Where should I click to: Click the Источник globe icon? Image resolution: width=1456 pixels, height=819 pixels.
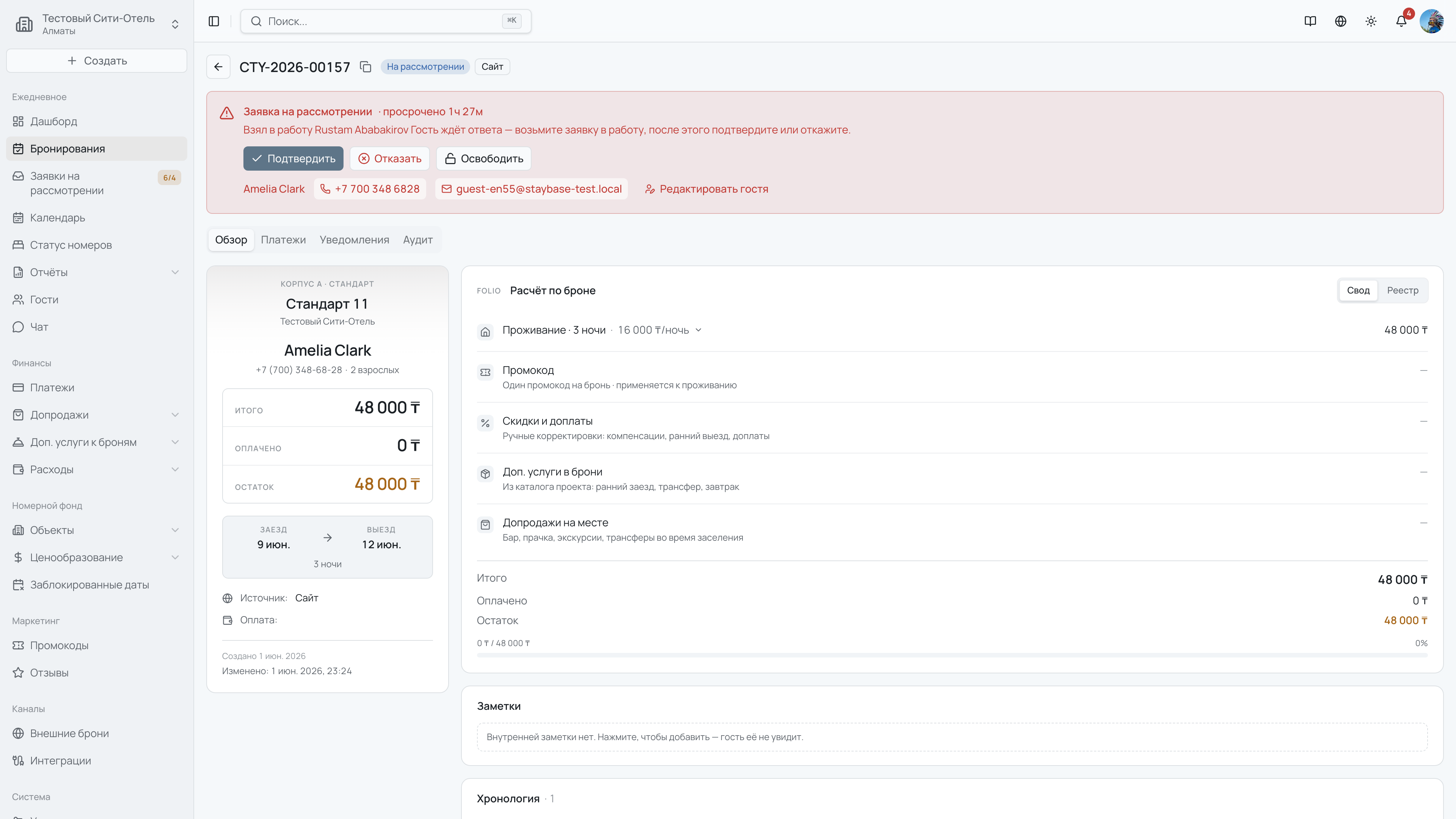click(x=228, y=598)
